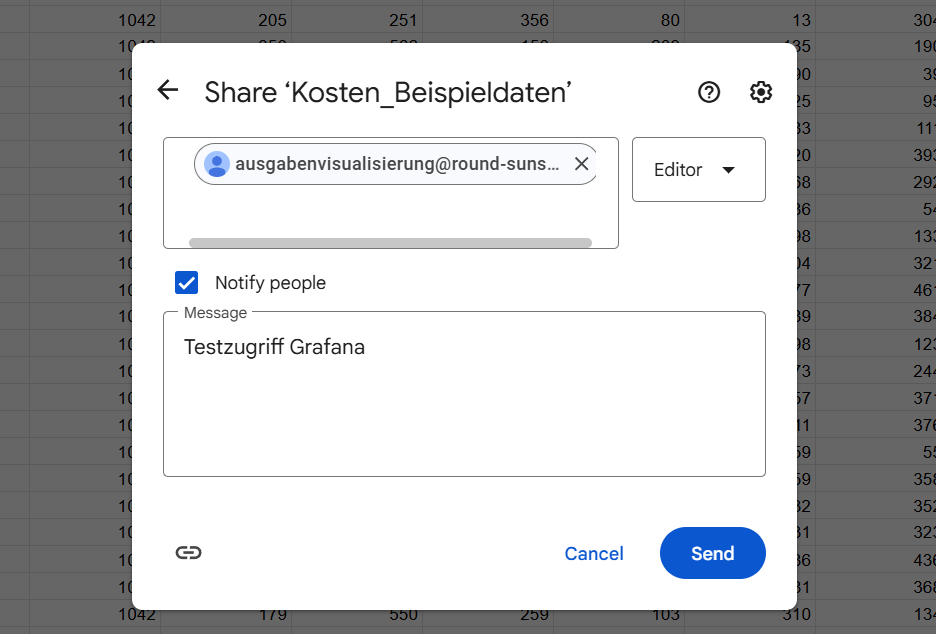Click the recipient avatar icon
Screen dimensions: 936x634
pyautogui.click(x=217, y=164)
